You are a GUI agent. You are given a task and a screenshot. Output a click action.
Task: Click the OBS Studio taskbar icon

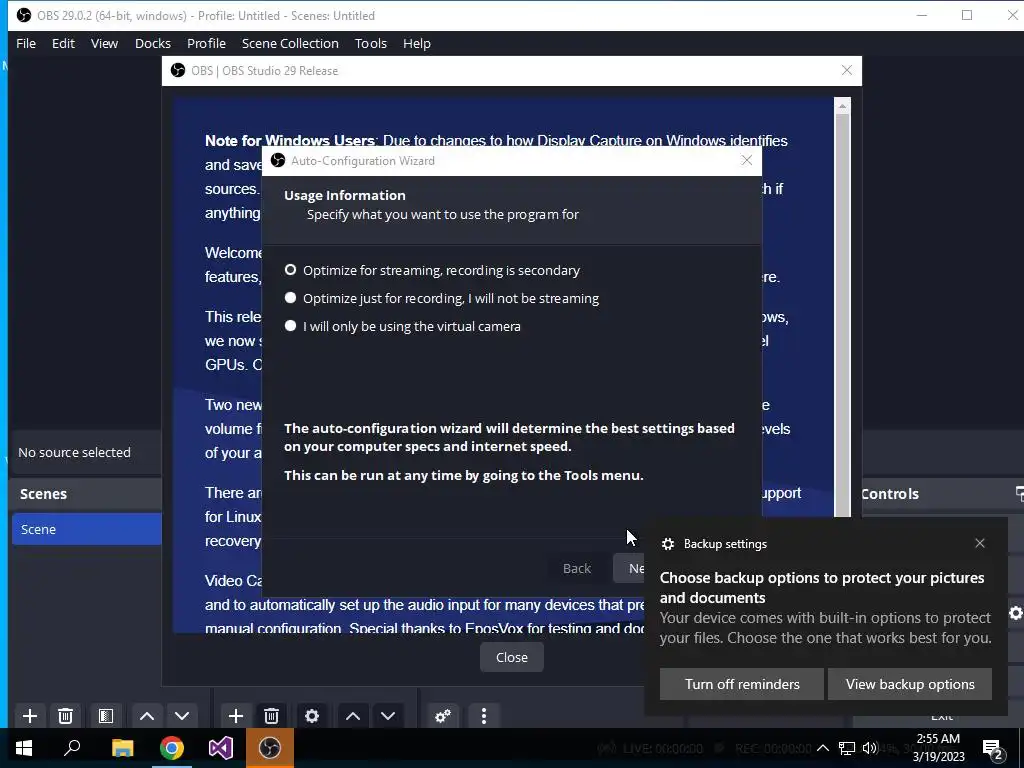270,748
